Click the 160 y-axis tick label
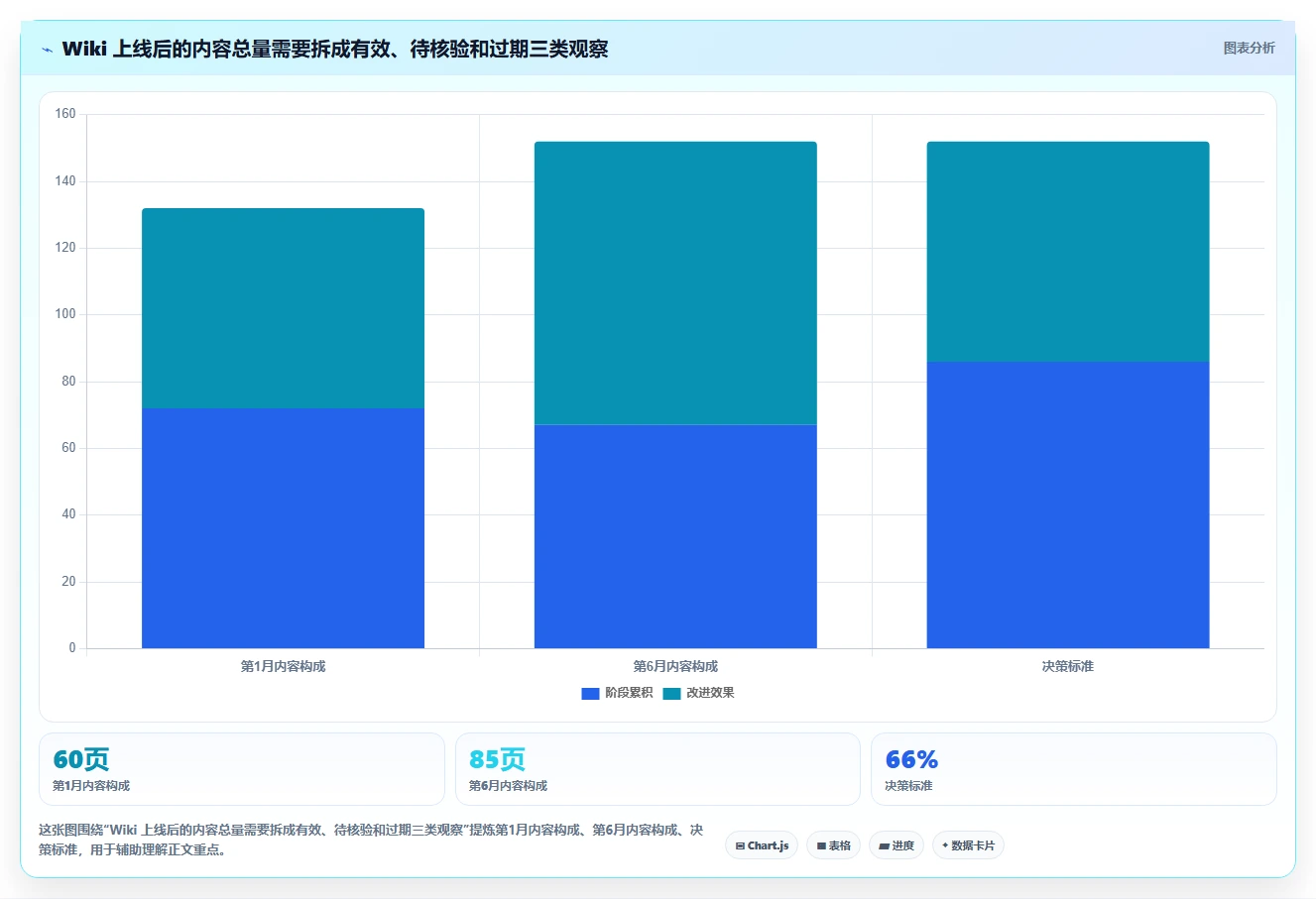 65,114
